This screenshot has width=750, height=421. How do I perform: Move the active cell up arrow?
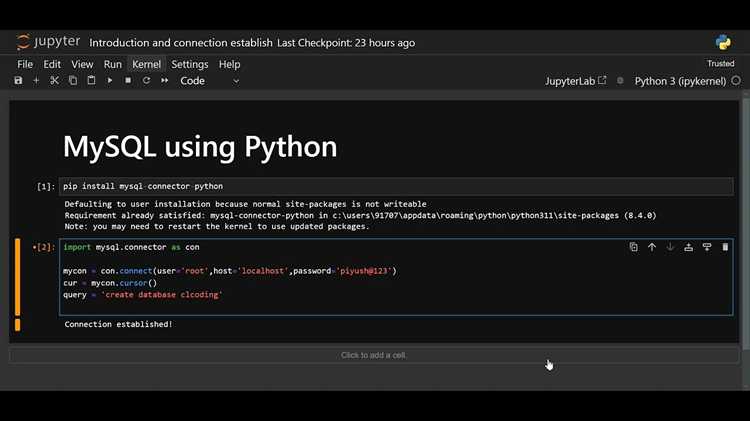(652, 247)
